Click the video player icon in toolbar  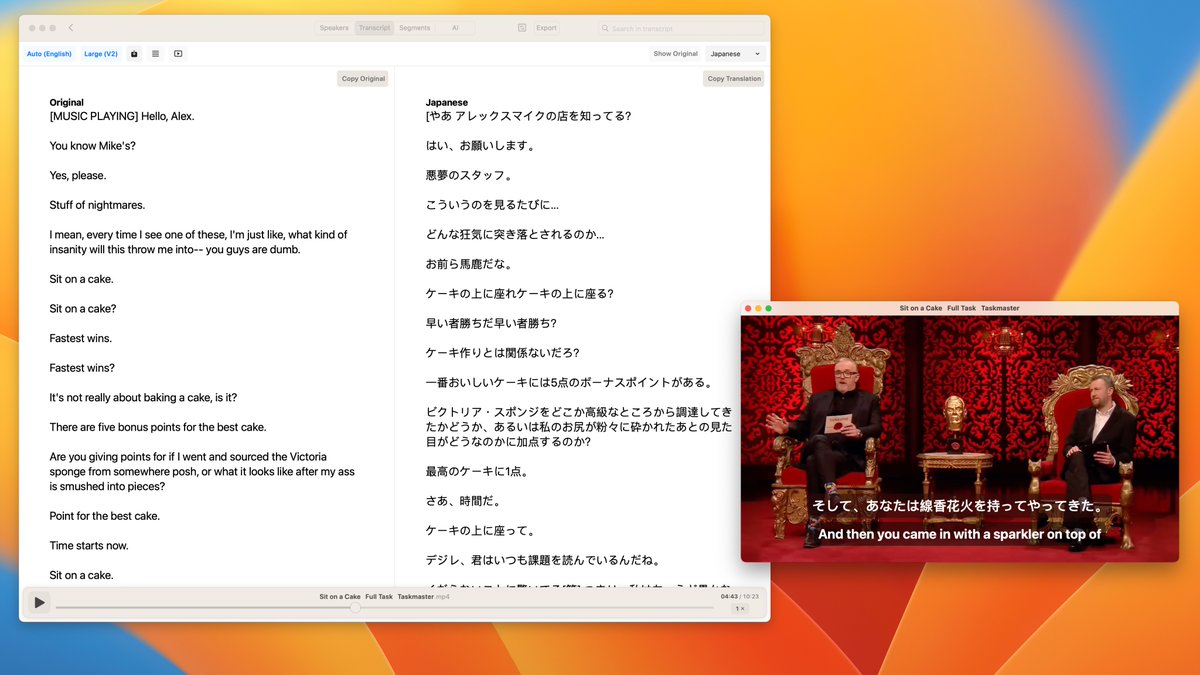tap(178, 54)
